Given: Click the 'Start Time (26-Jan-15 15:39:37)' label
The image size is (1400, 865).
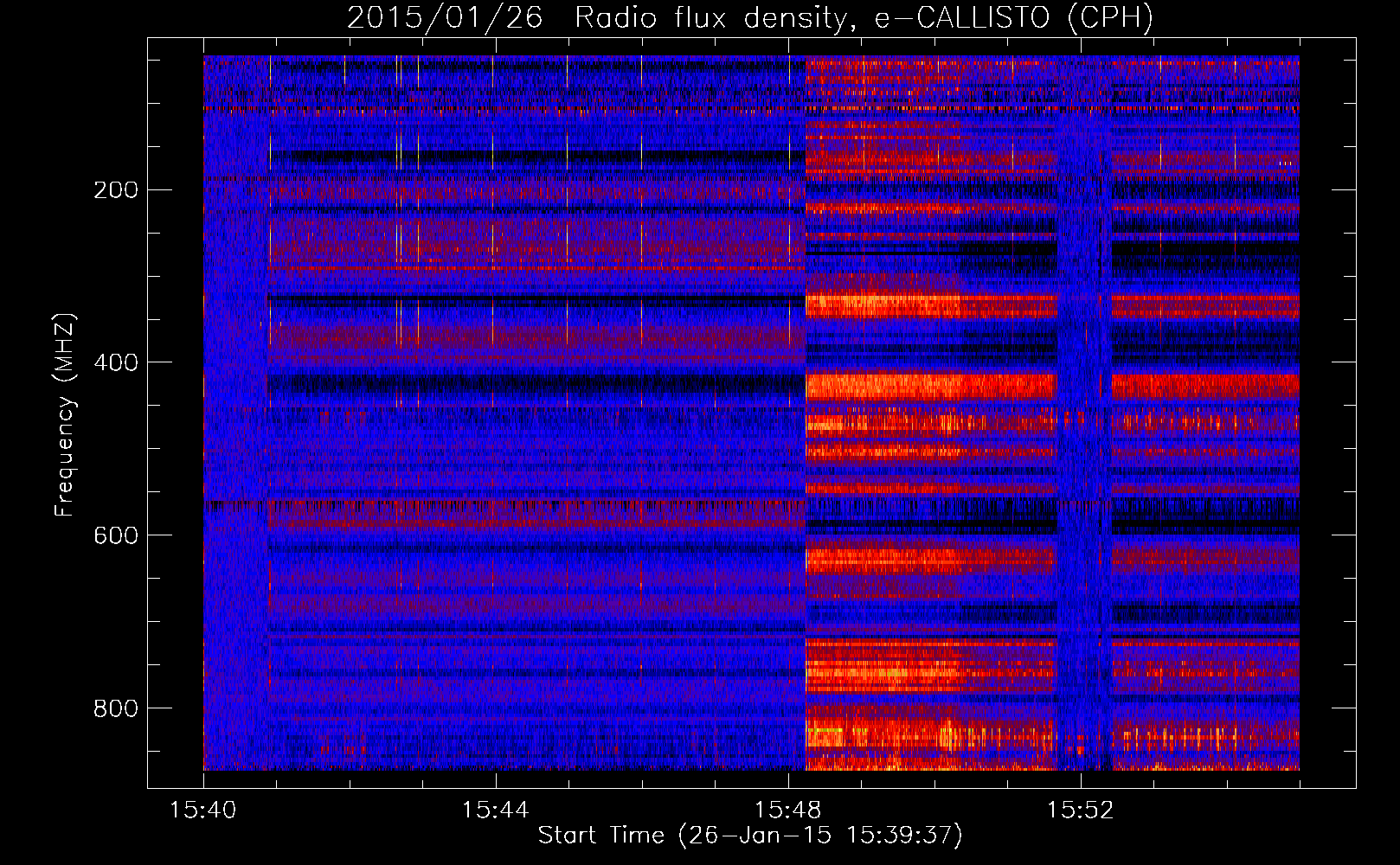Looking at the screenshot, I should [750, 836].
